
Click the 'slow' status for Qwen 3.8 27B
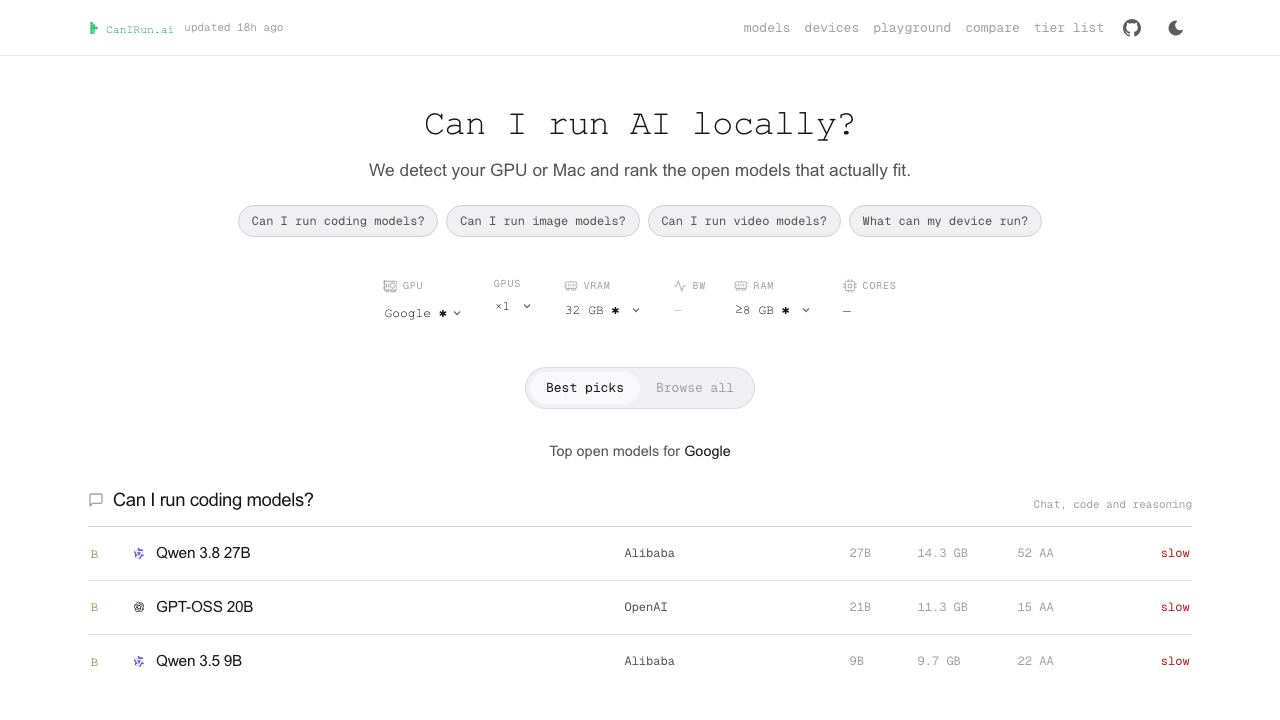click(x=1175, y=553)
